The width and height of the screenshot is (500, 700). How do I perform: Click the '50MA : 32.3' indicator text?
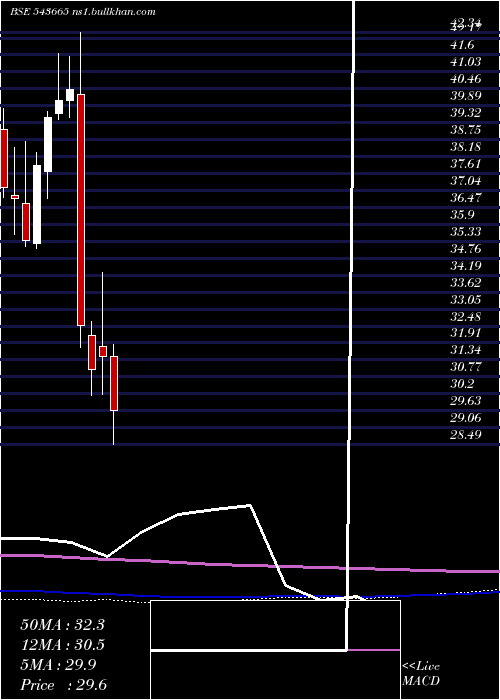click(62, 625)
